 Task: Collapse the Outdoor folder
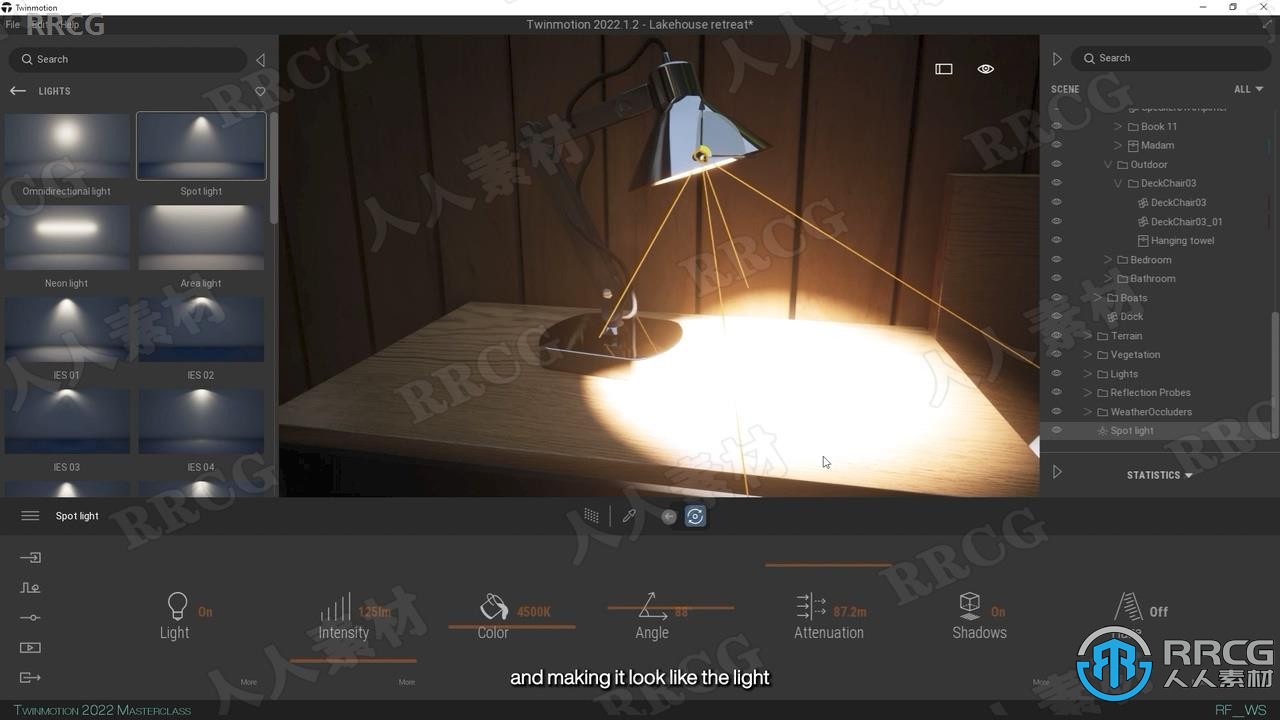point(1108,165)
